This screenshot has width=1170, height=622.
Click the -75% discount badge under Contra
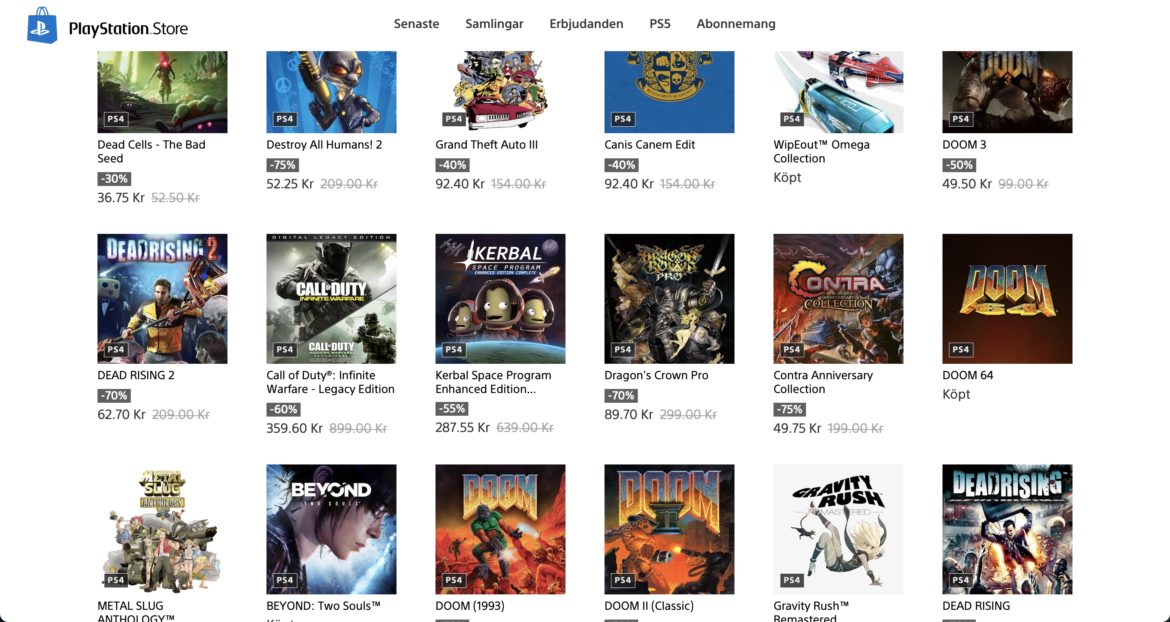pyautogui.click(x=789, y=409)
